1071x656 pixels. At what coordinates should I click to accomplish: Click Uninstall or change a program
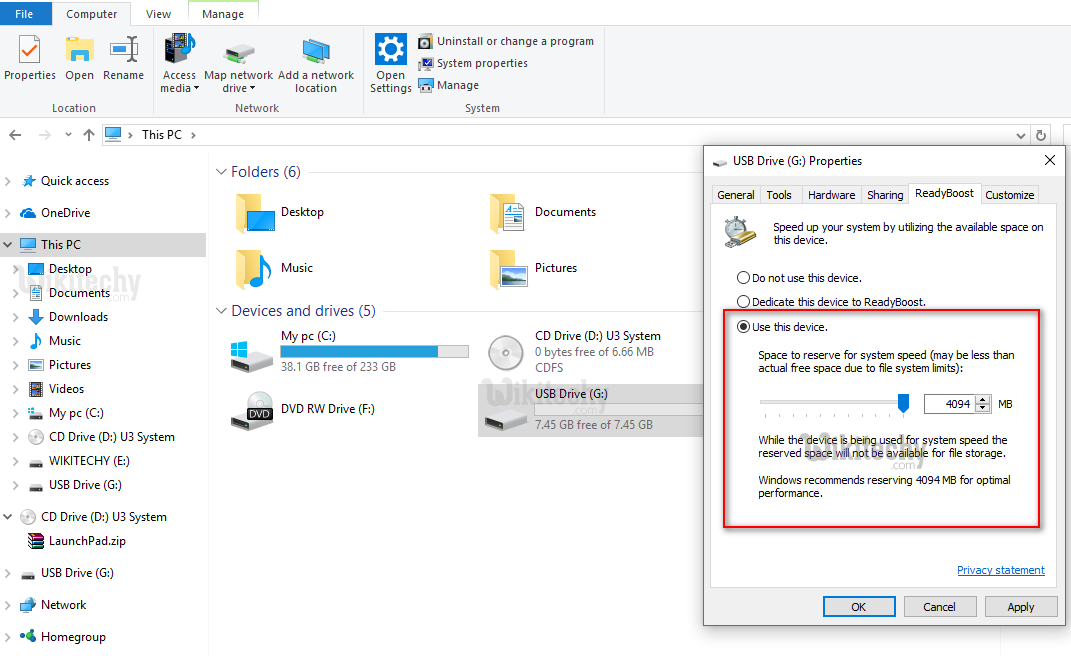pos(514,41)
